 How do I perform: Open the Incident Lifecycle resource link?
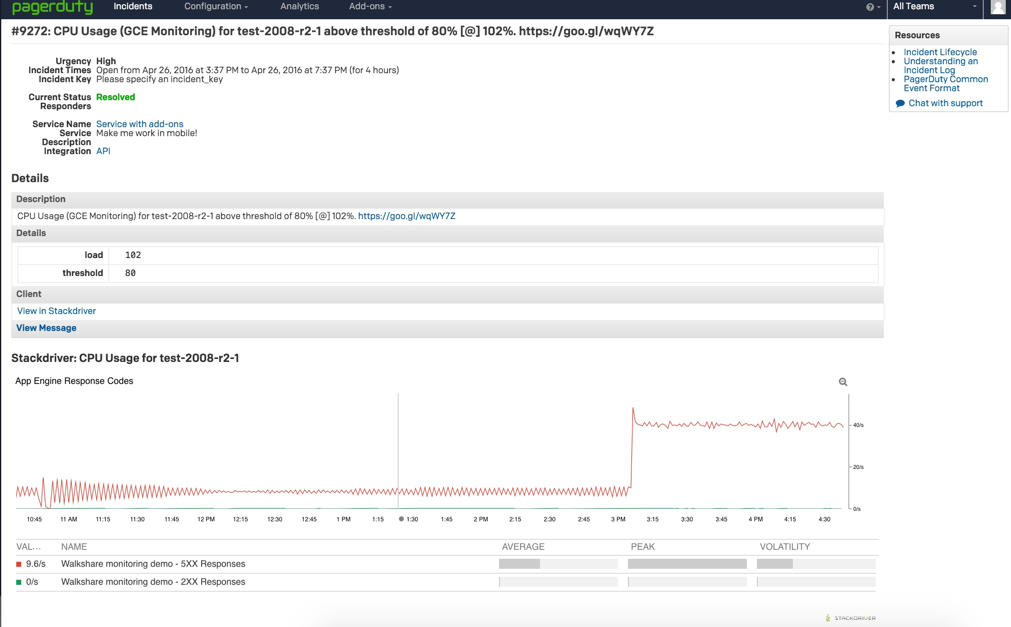click(x=940, y=52)
